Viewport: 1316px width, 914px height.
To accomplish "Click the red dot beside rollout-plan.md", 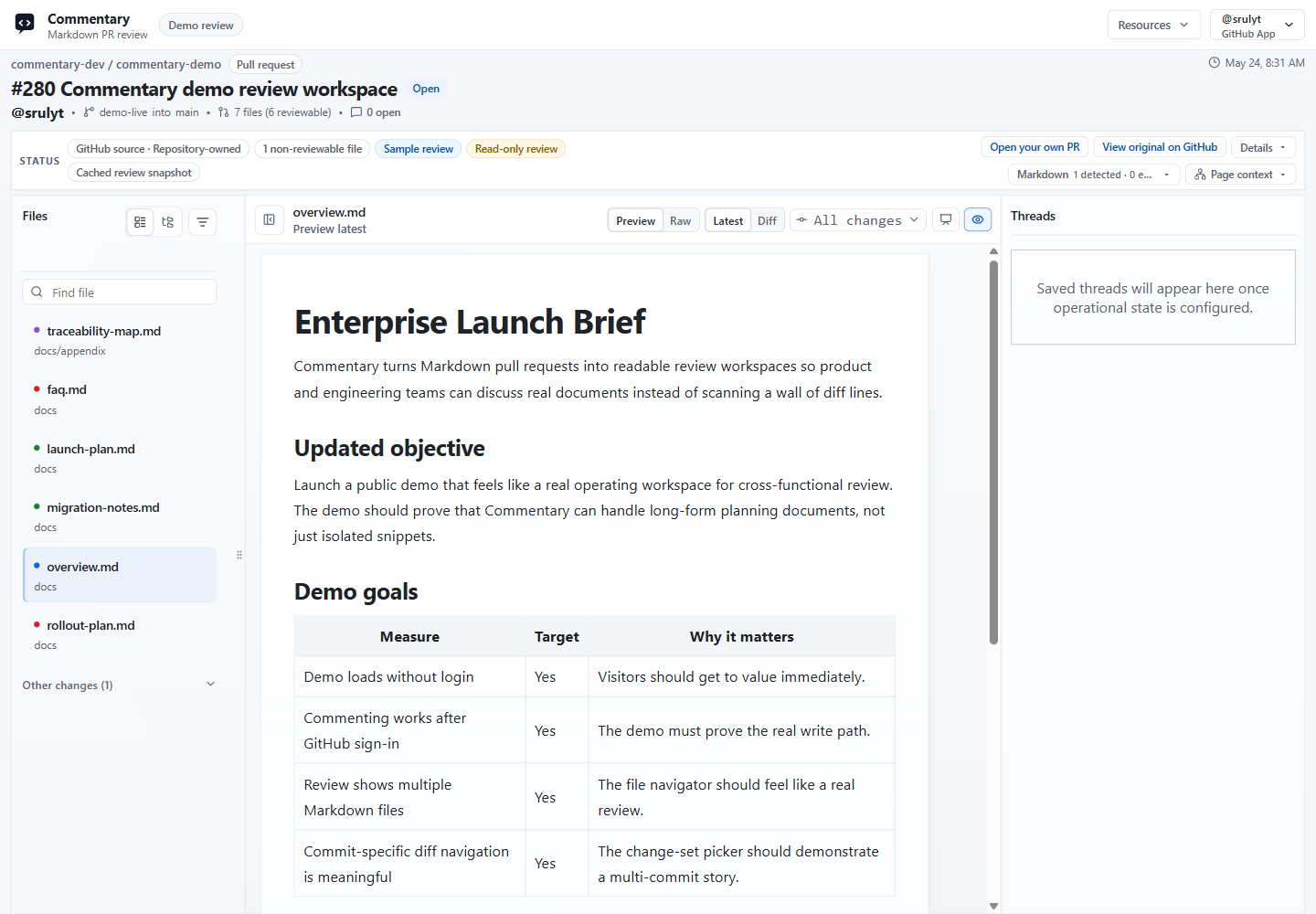I will 37,624.
